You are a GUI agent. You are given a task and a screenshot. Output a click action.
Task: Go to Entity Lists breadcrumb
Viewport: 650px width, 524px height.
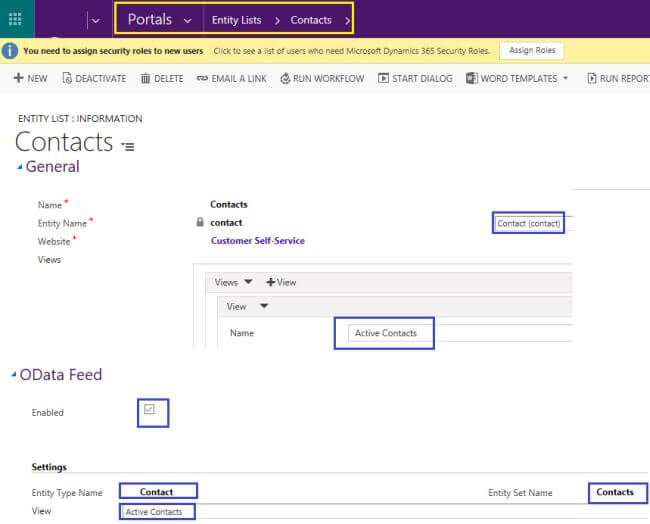[x=237, y=20]
